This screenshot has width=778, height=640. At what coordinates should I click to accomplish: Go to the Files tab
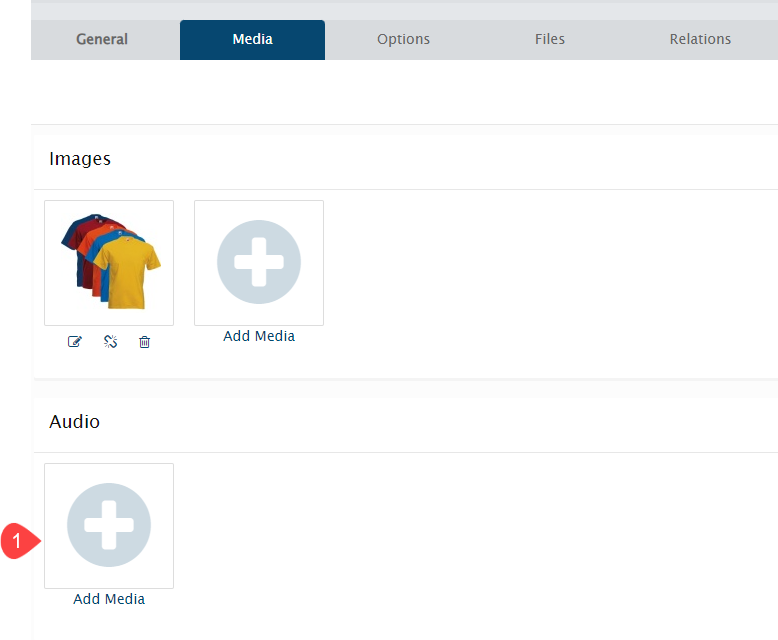550,39
